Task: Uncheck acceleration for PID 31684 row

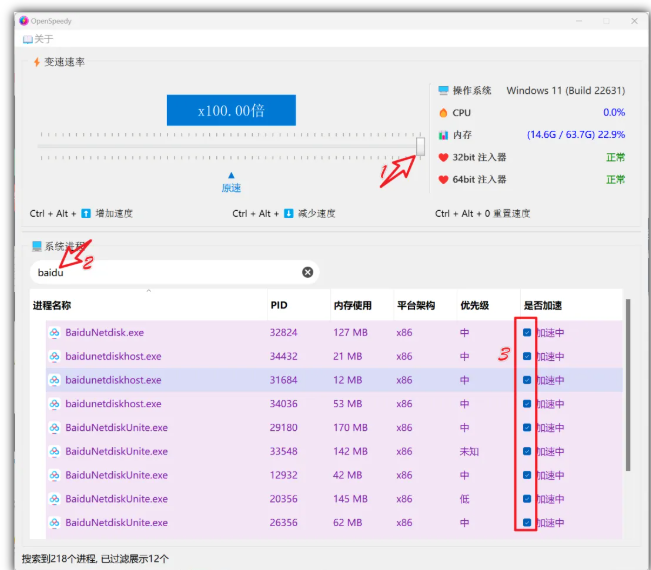Action: click(x=527, y=380)
